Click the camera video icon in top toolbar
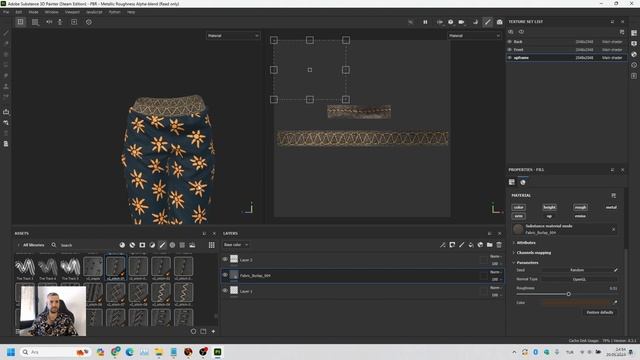640x360 pixels. pos(461,22)
